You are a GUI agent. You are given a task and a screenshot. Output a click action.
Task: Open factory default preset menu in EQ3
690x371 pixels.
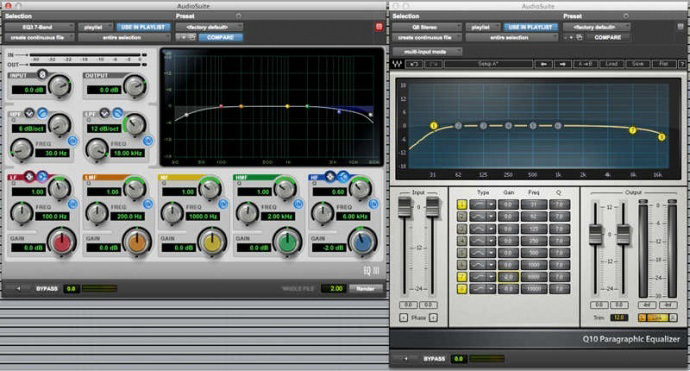point(209,27)
